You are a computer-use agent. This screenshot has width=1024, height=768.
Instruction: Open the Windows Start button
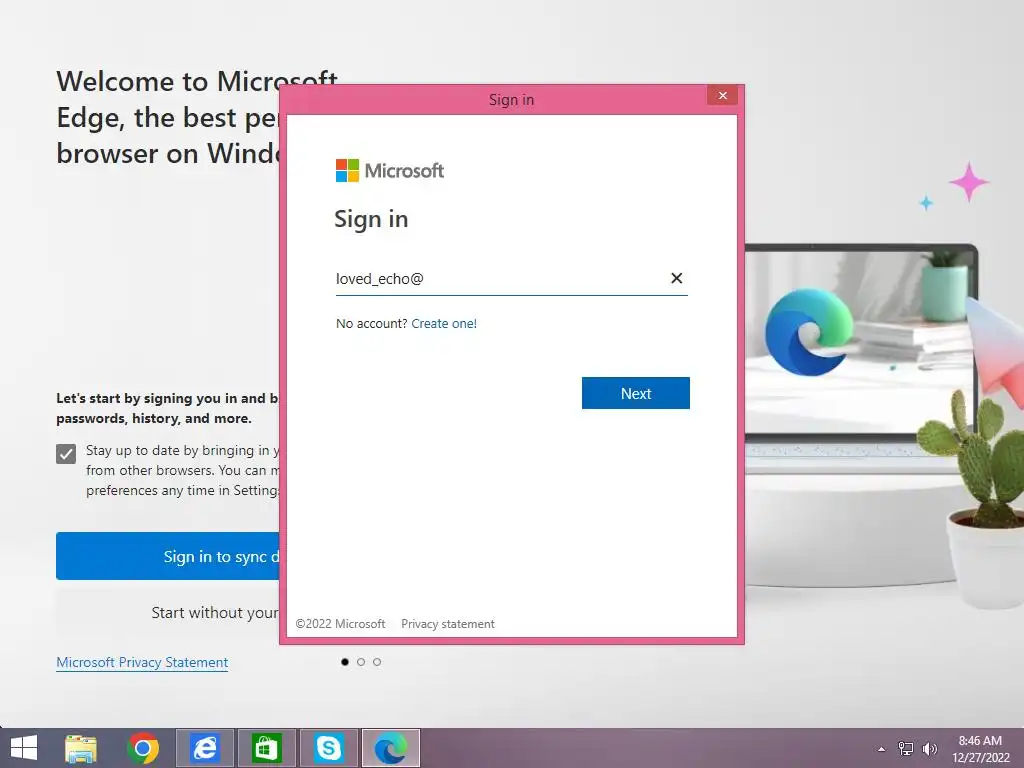[x=24, y=748]
